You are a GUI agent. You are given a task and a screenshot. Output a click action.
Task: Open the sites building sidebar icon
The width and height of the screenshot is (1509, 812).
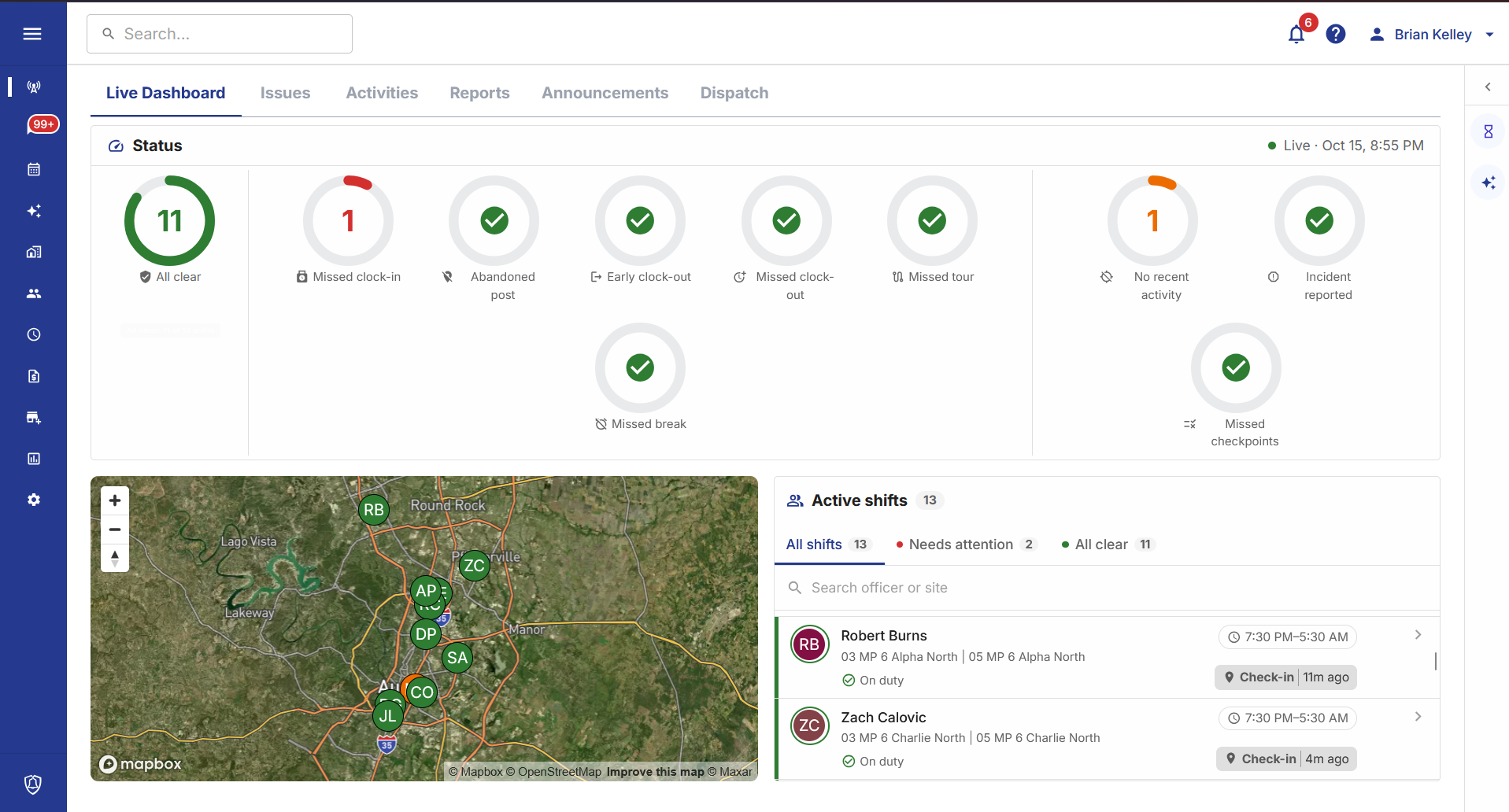coord(34,252)
